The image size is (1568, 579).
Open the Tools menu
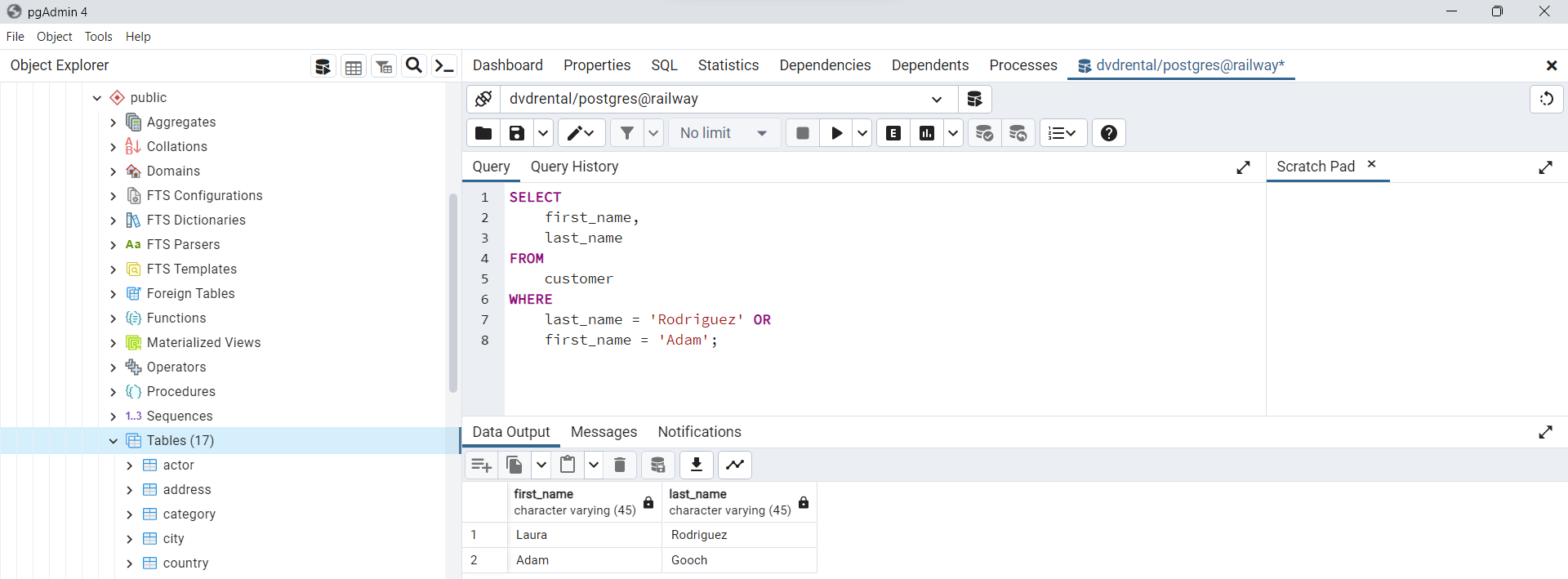click(x=99, y=37)
